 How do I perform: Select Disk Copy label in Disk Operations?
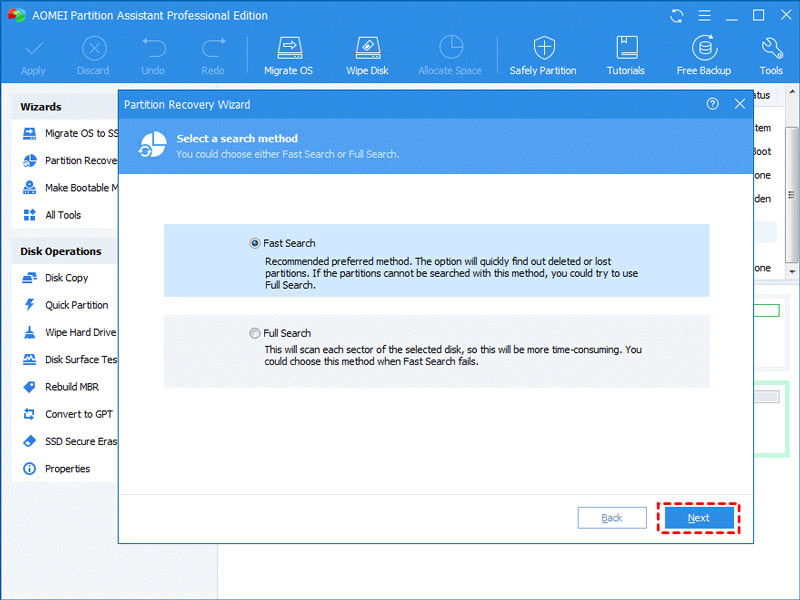pyautogui.click(x=66, y=278)
